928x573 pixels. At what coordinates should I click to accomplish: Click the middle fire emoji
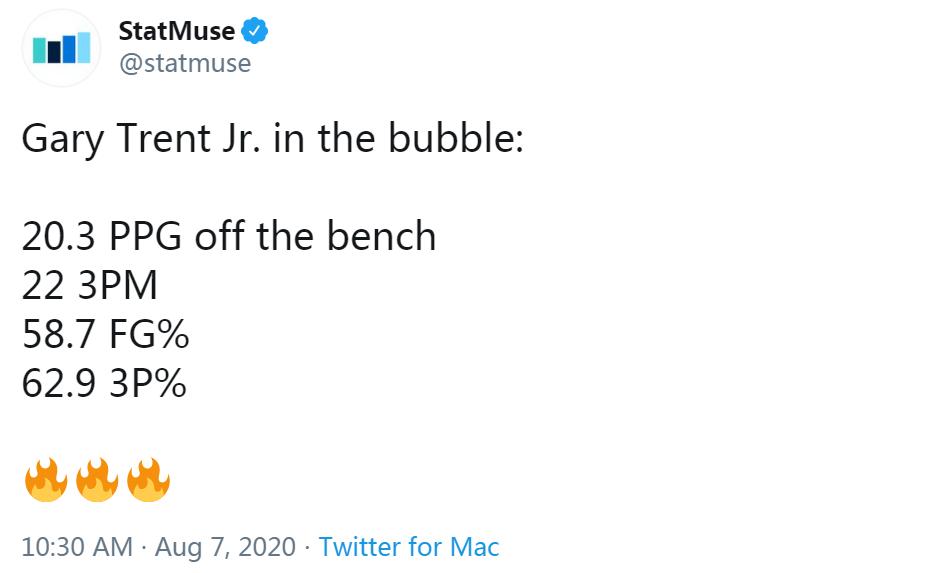pos(97,481)
